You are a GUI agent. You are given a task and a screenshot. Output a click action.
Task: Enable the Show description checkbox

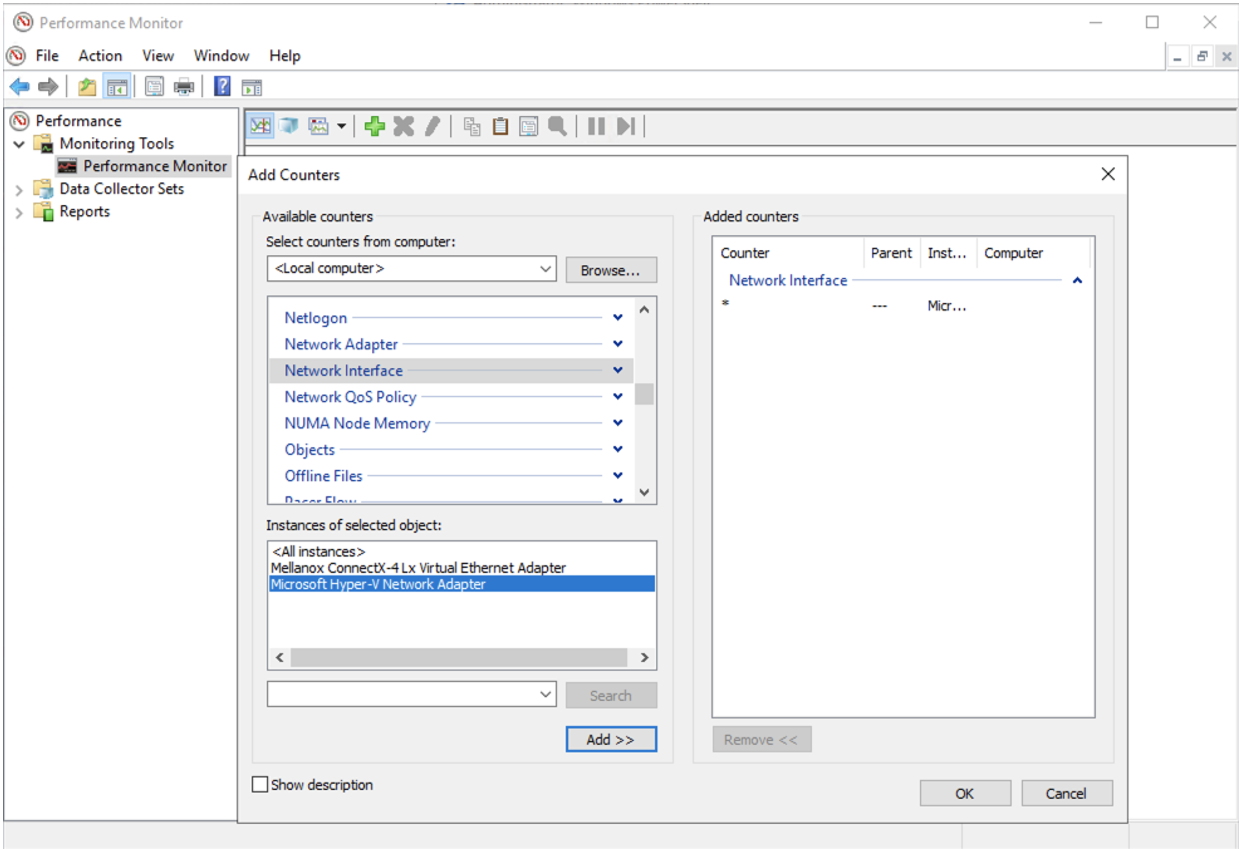tap(260, 785)
